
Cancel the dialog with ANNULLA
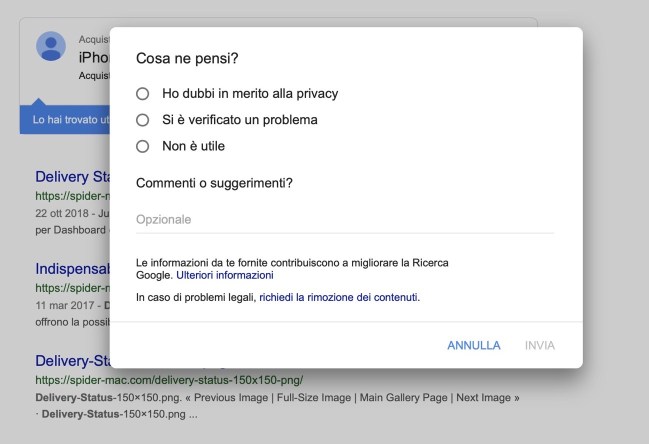click(474, 346)
